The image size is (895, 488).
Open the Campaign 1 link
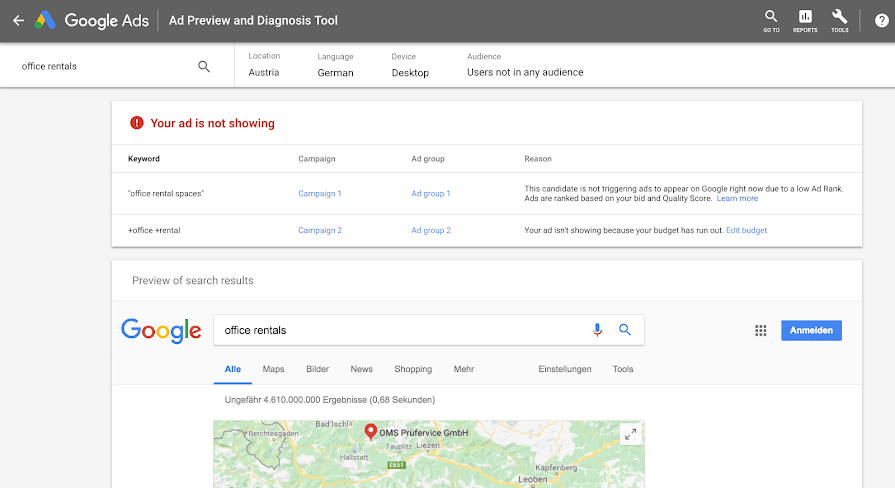click(x=320, y=193)
